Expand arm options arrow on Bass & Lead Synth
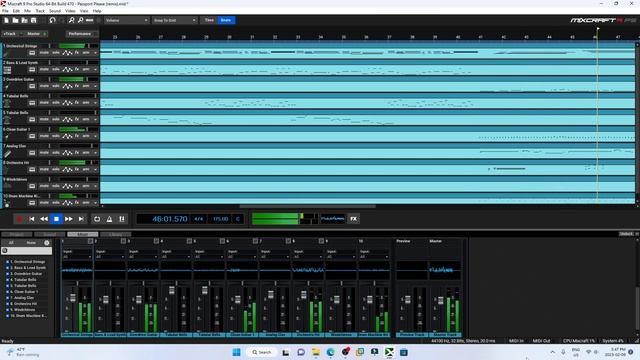 [95, 70]
